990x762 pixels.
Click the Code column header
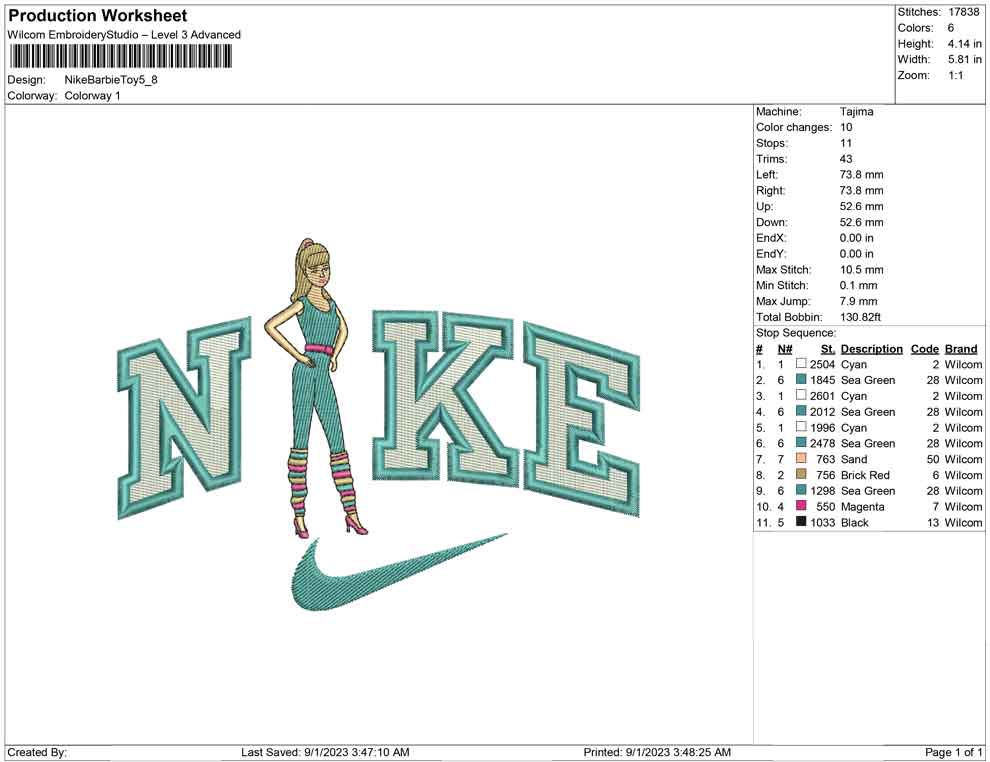click(924, 349)
